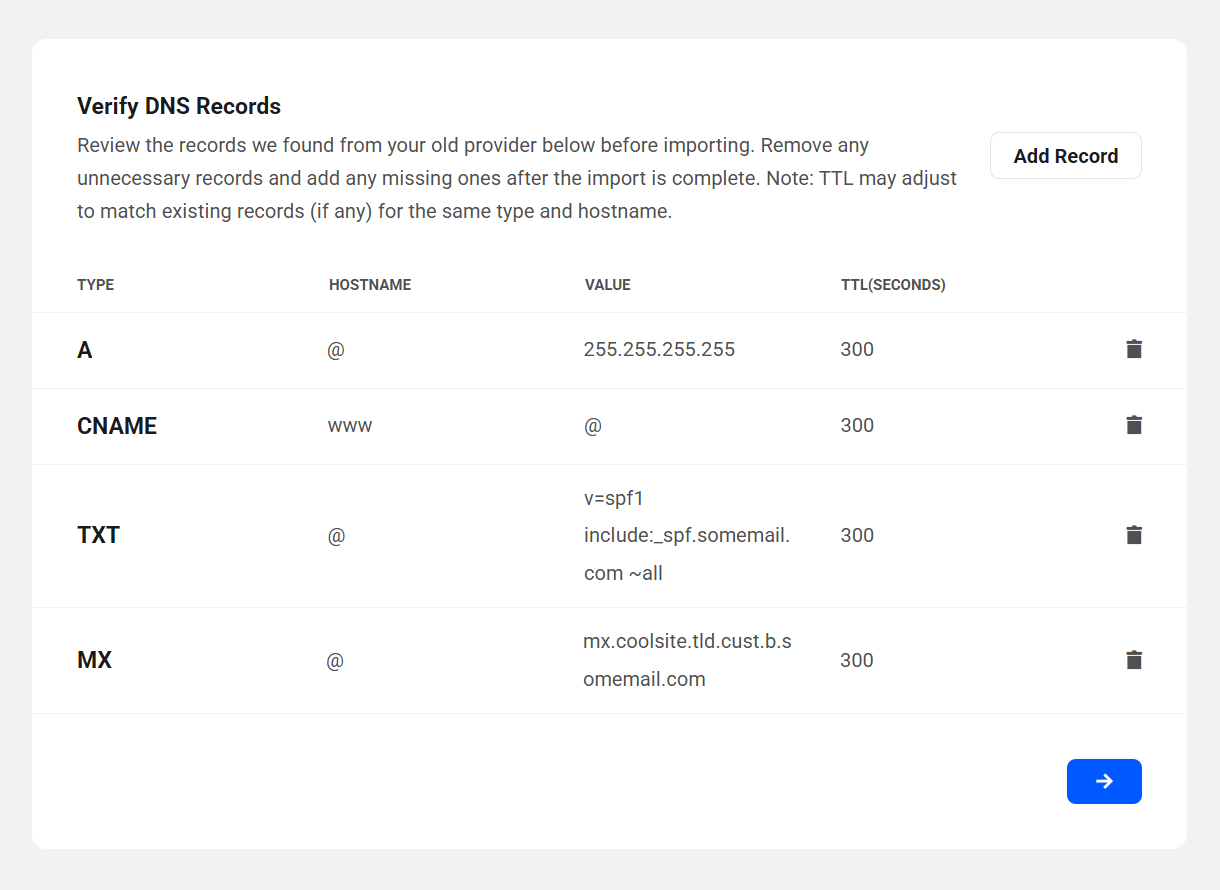This screenshot has height=890, width=1220.
Task: Select the www hostname cell
Action: click(x=350, y=426)
